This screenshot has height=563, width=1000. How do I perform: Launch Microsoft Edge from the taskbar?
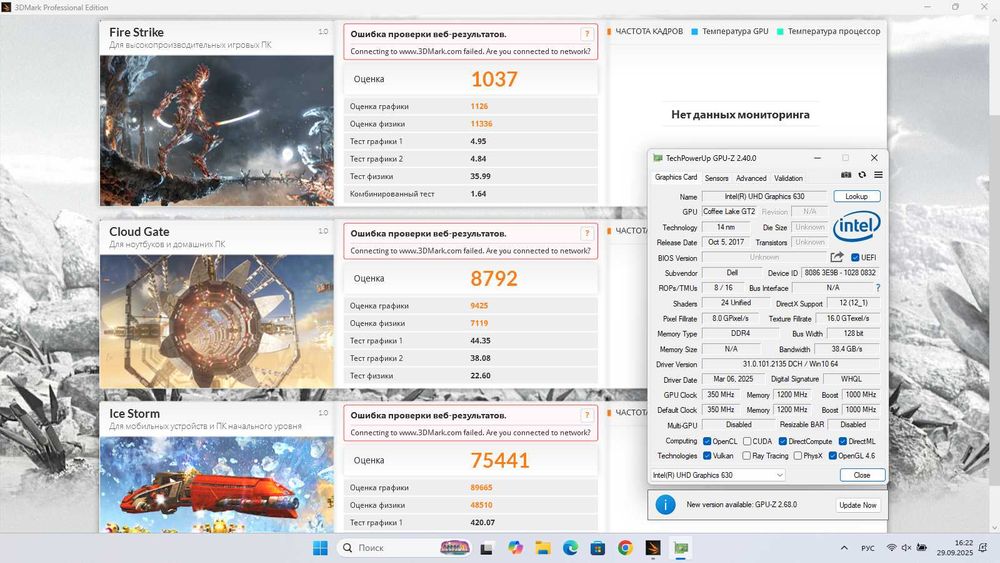pyautogui.click(x=570, y=548)
